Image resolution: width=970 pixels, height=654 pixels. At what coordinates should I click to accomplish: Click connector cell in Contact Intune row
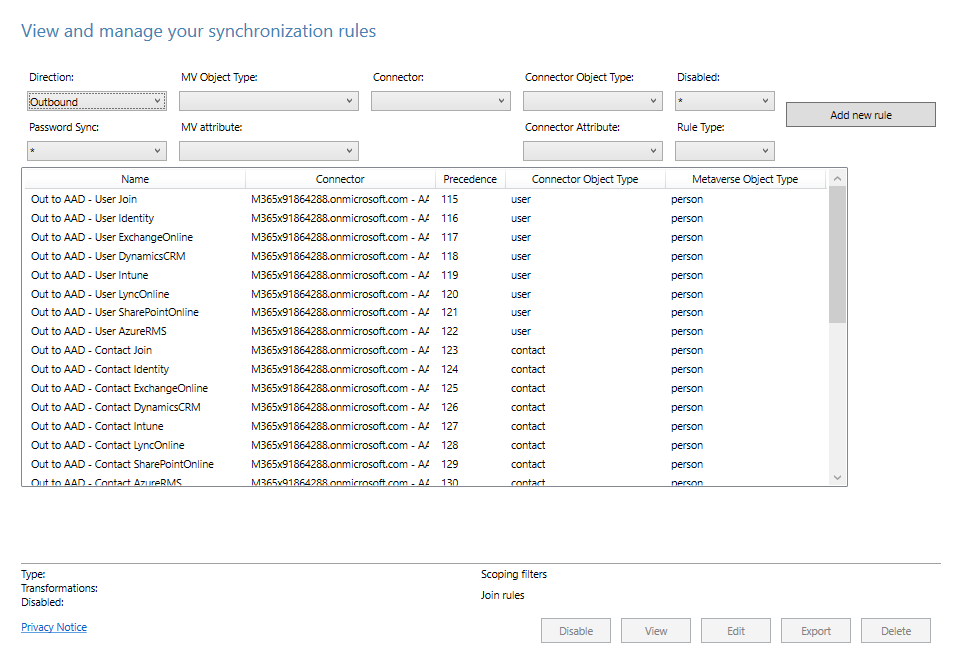[x=340, y=426]
